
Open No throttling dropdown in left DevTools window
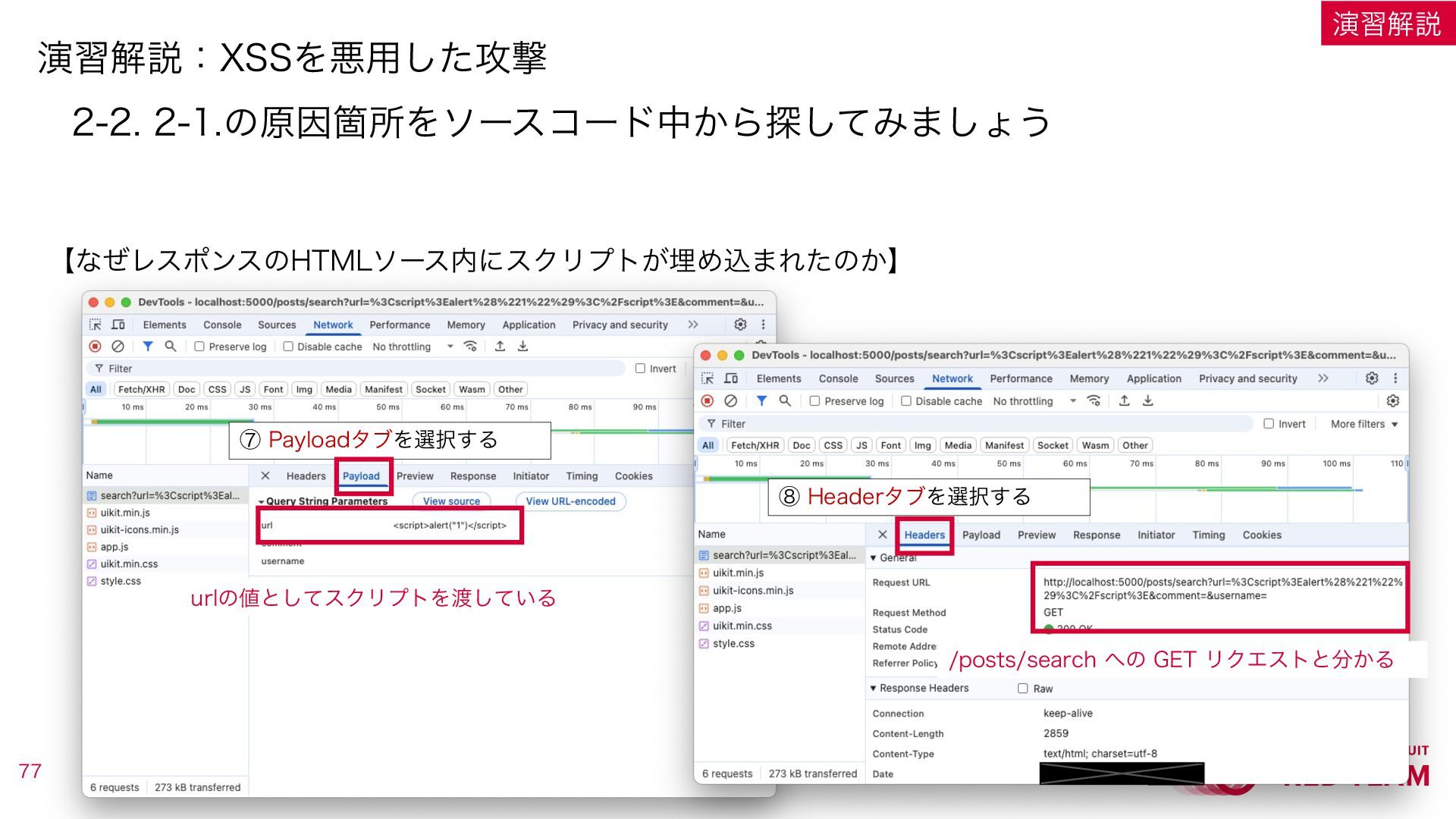click(x=413, y=347)
